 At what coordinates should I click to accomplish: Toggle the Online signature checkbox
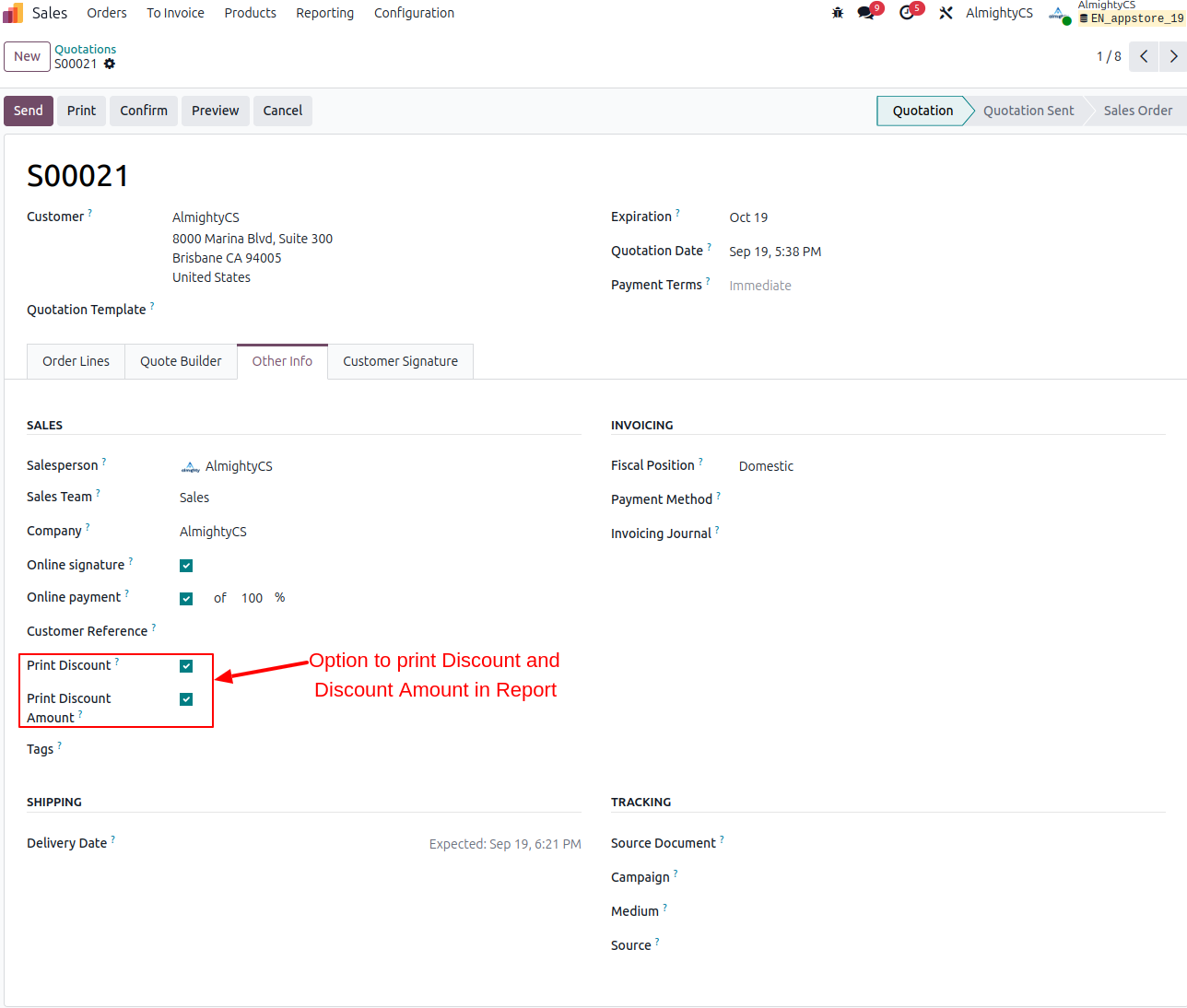tap(186, 566)
